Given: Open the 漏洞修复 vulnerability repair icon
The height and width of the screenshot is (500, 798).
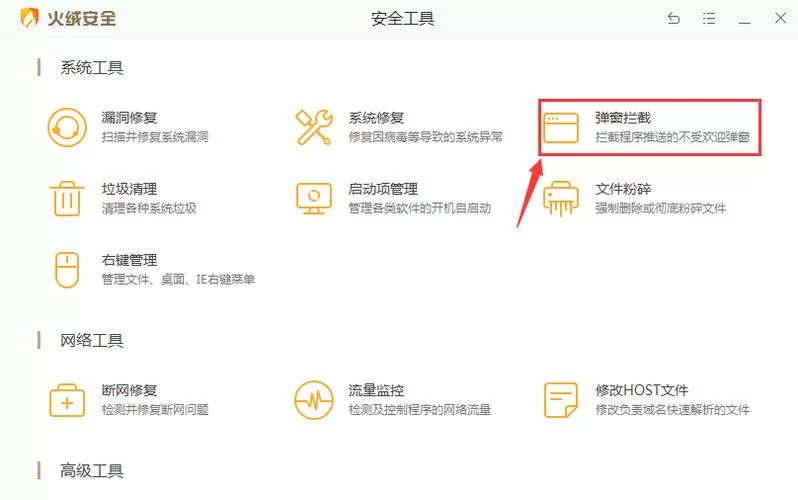Looking at the screenshot, I should pos(67,127).
